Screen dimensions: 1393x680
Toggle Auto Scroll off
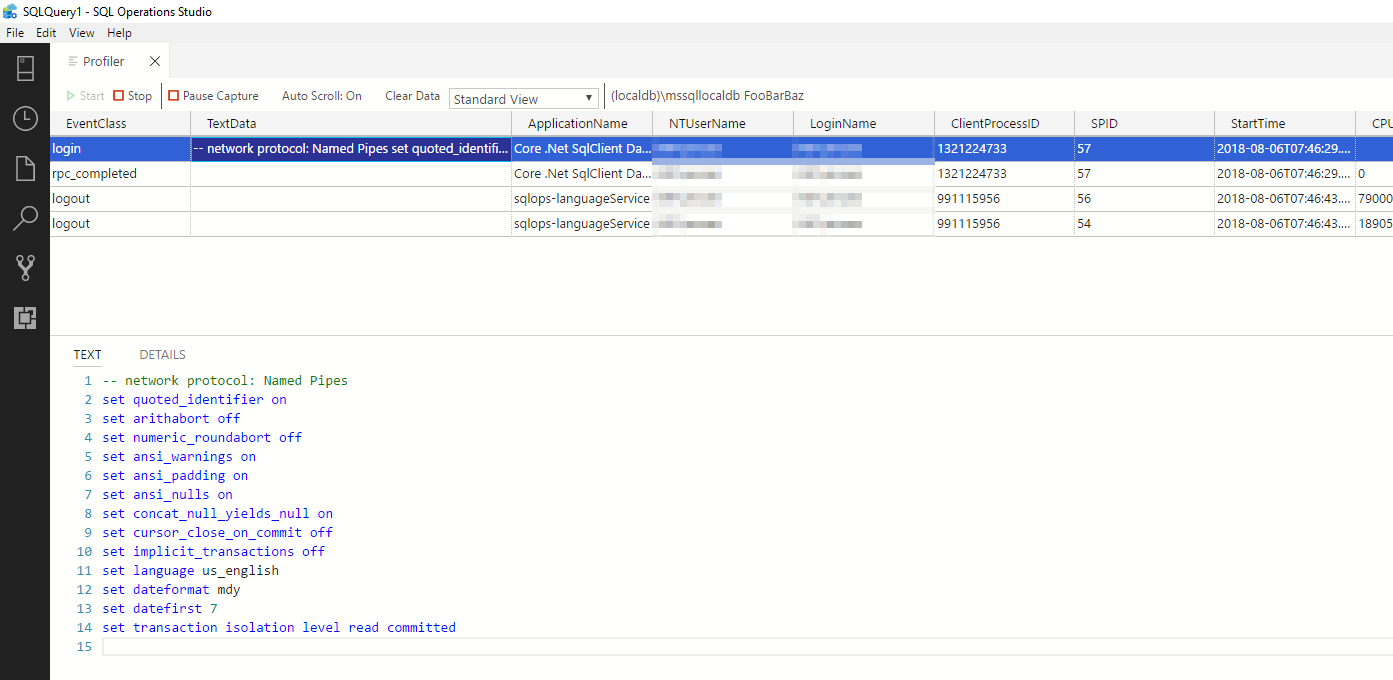tap(321, 95)
